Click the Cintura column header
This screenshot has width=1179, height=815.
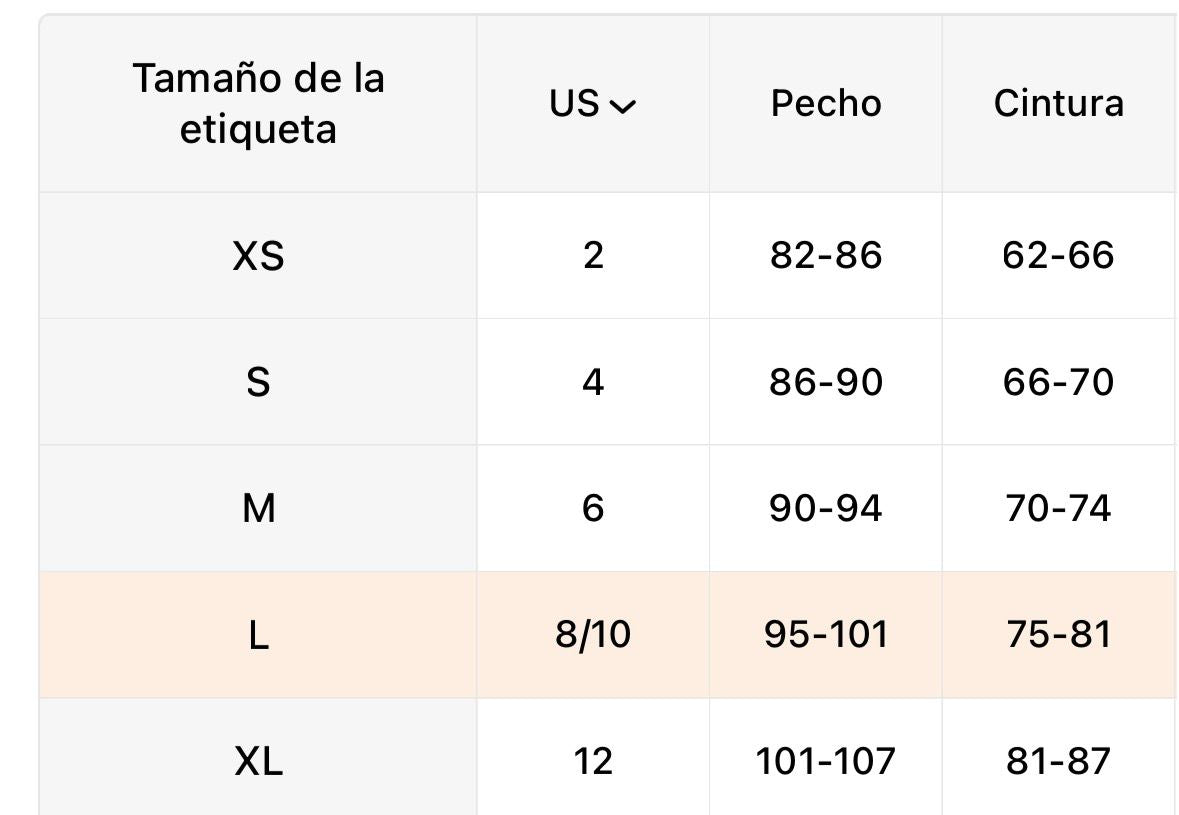coord(1058,104)
